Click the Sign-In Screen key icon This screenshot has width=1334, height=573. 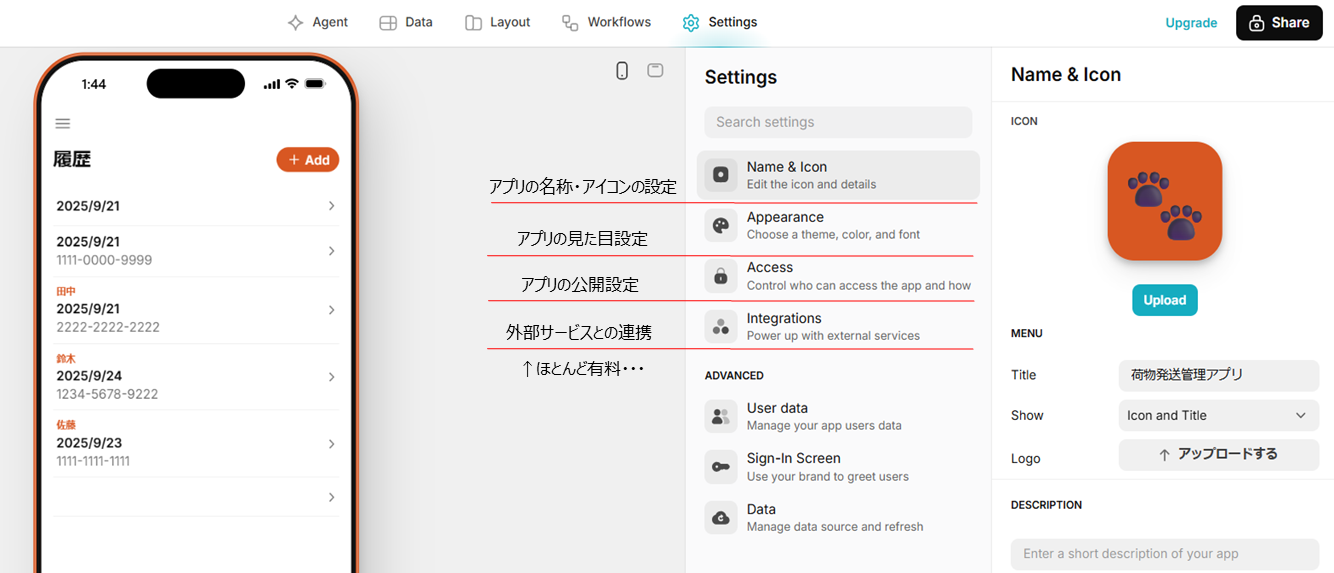tap(721, 467)
